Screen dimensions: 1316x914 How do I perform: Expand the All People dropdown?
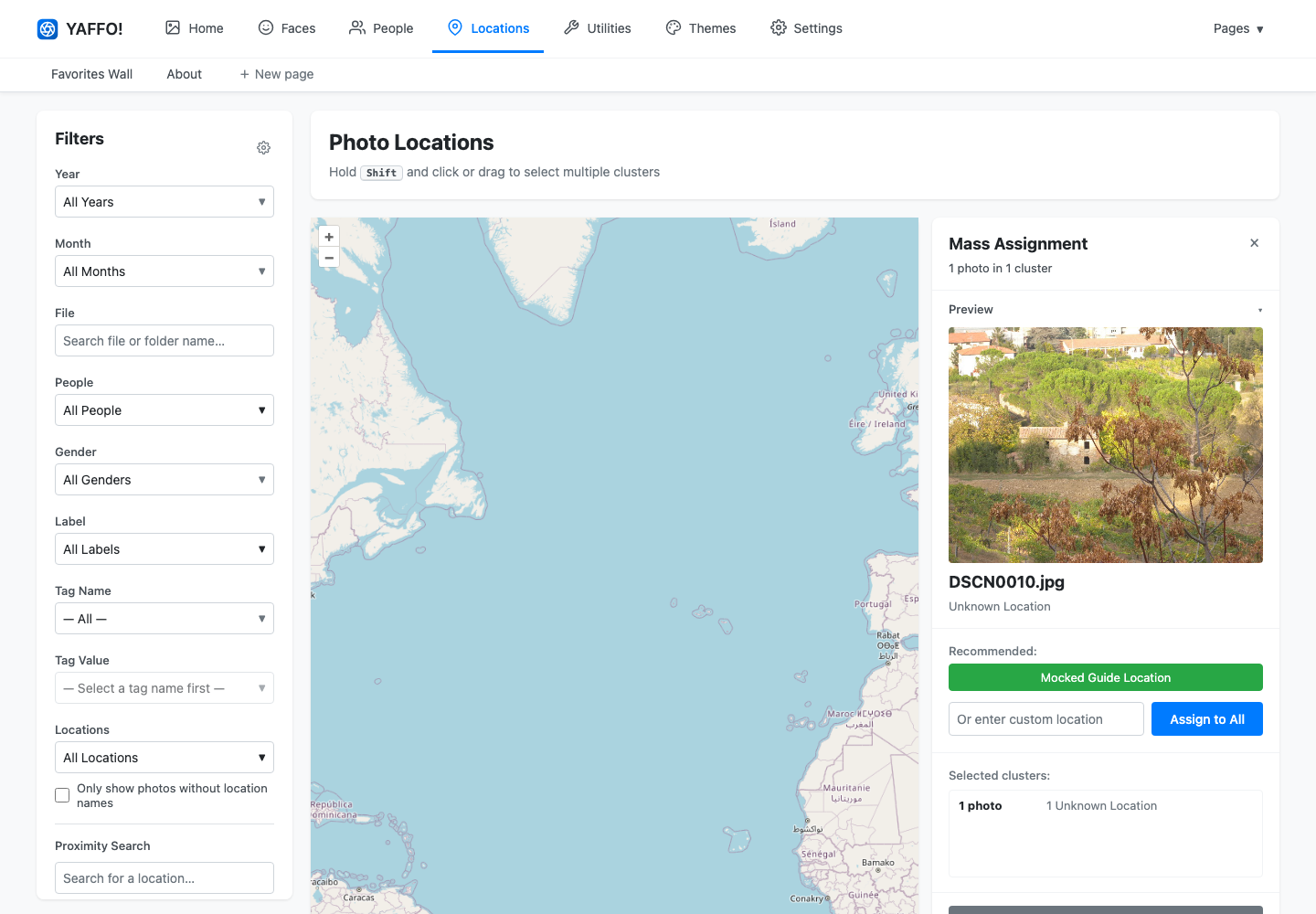coord(164,410)
